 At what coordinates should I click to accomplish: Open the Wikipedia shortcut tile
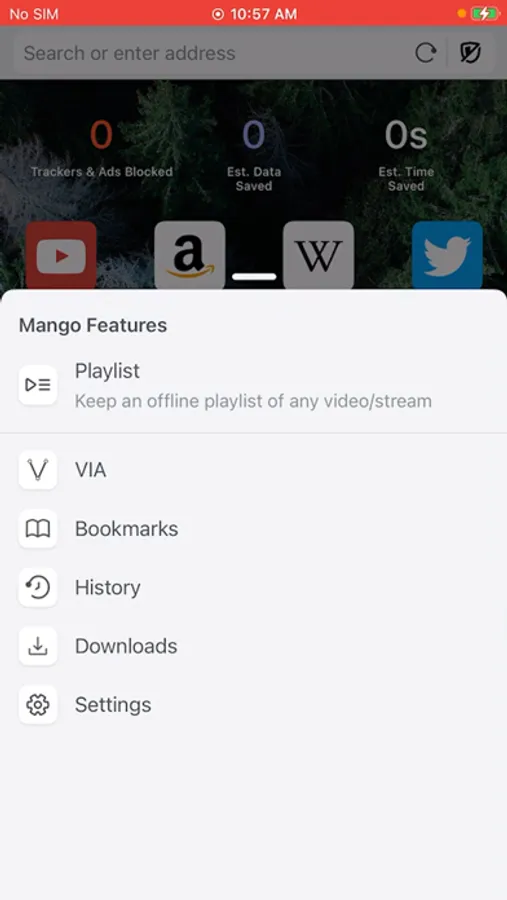point(319,255)
